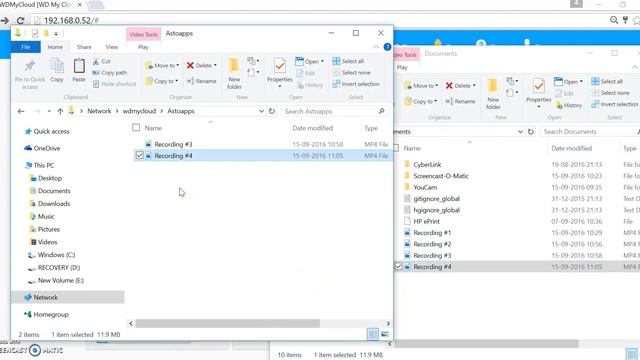Reload the browser page

coord(20,20)
